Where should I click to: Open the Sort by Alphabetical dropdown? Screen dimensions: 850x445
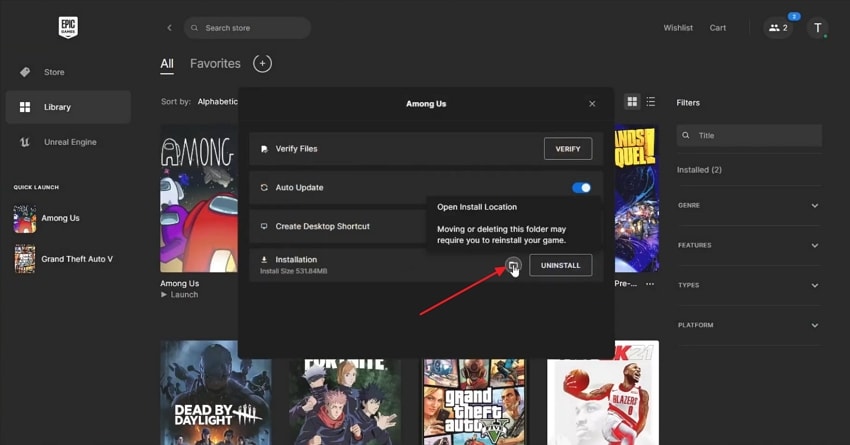point(217,101)
